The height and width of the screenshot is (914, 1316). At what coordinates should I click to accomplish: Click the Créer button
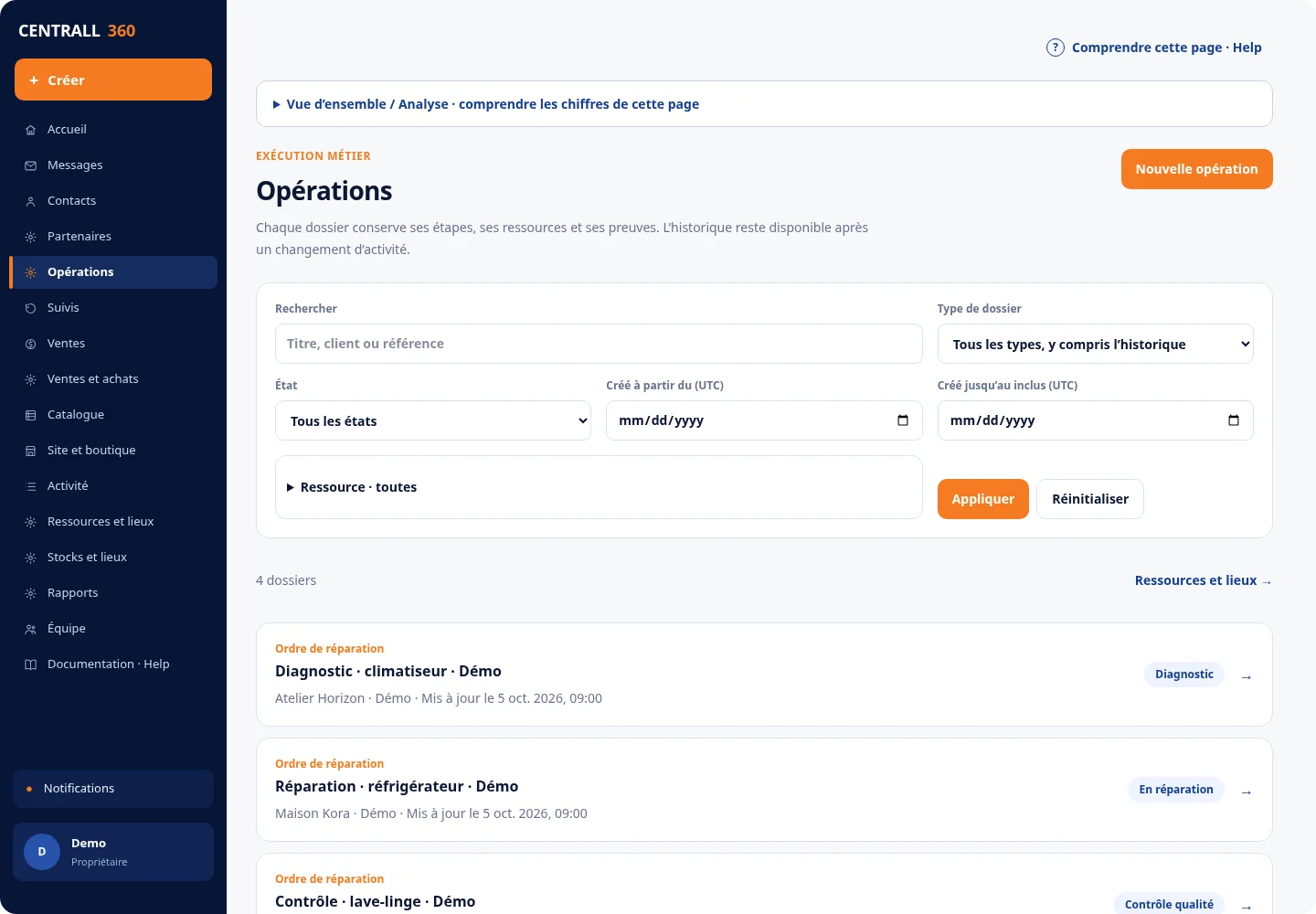[x=113, y=80]
